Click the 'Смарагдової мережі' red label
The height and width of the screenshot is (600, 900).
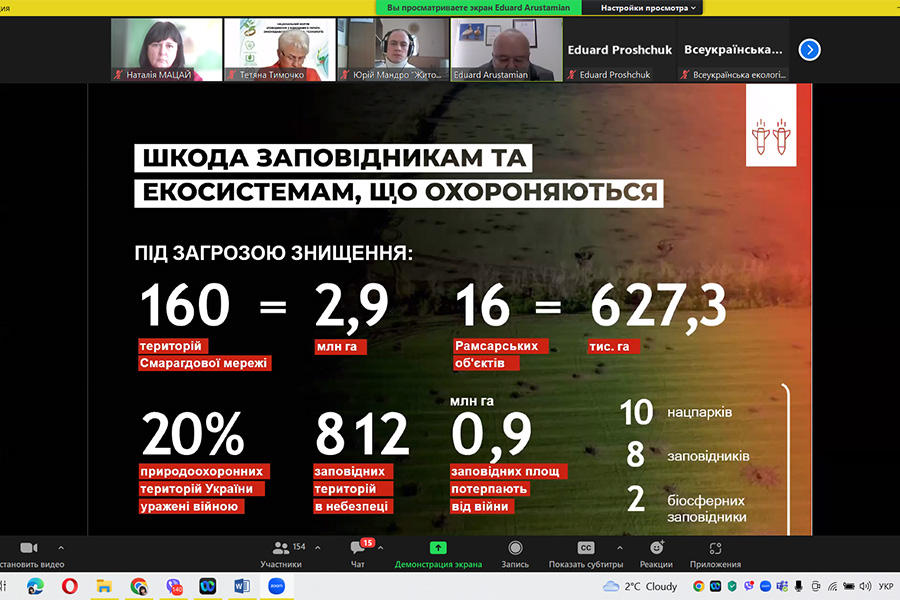(204, 363)
